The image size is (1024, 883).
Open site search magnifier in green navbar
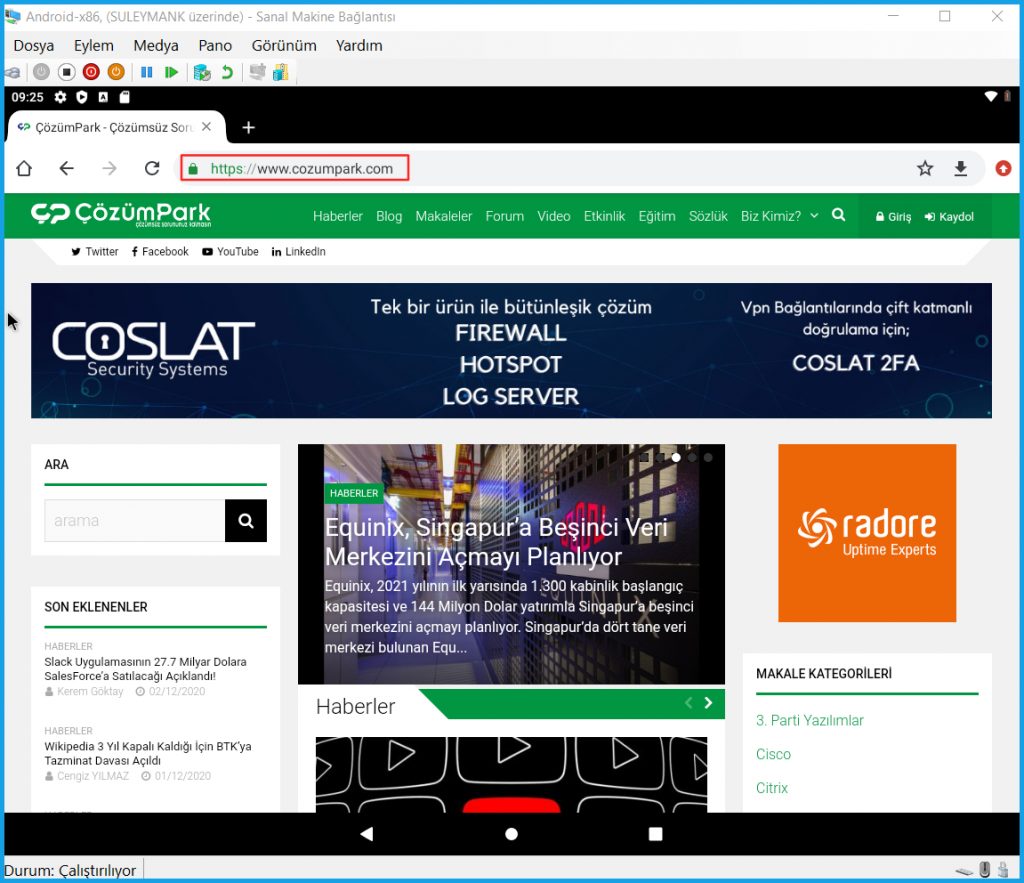point(839,215)
